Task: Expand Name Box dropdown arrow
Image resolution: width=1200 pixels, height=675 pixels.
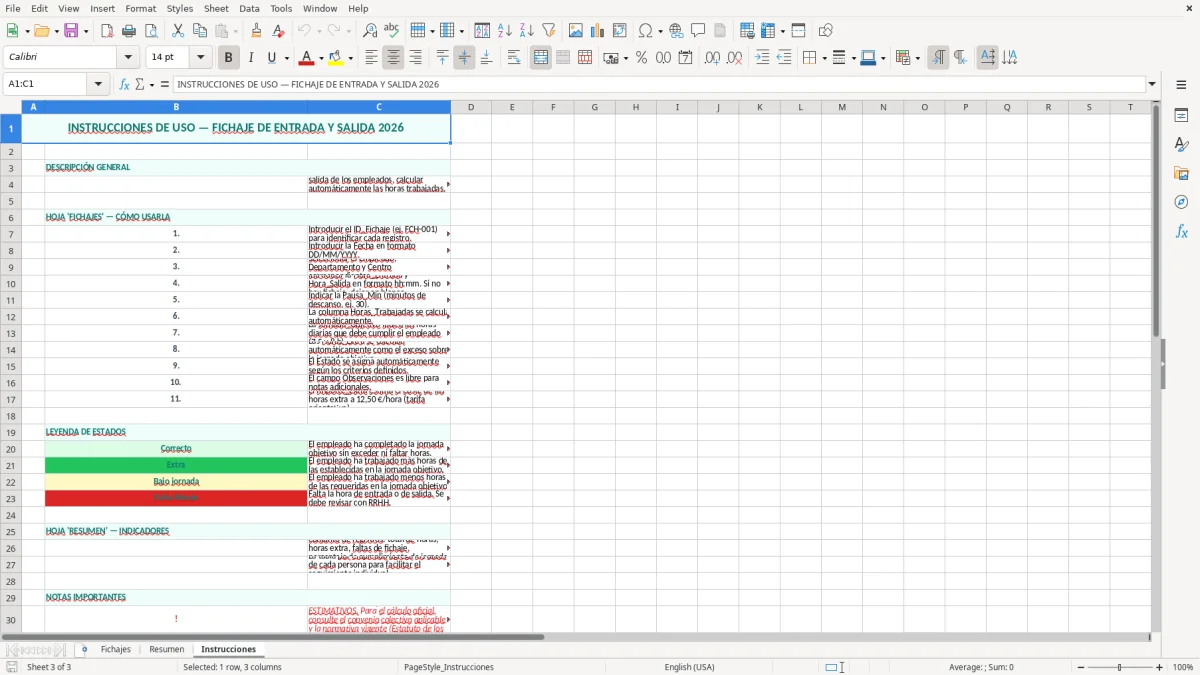Action: (98, 84)
